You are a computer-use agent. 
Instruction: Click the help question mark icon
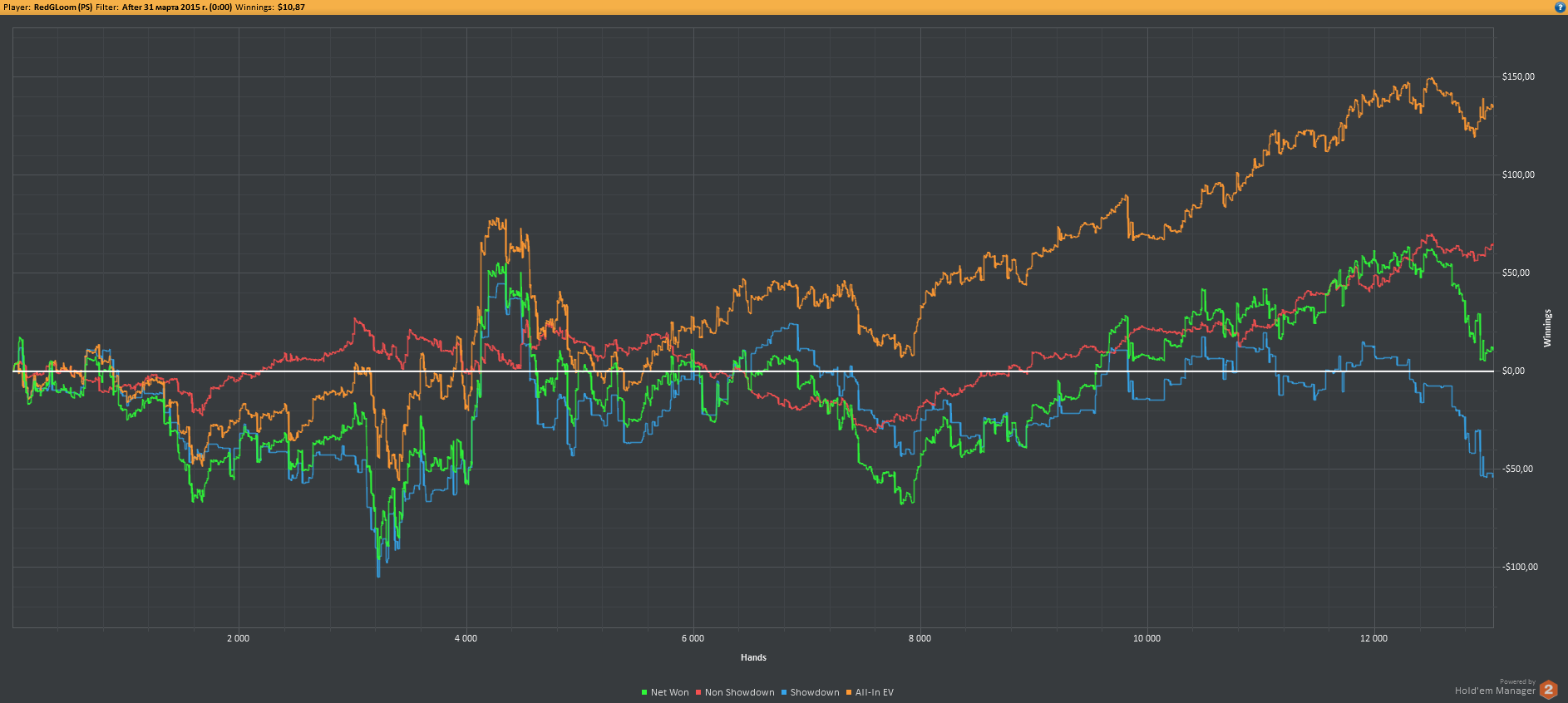pyautogui.click(x=1560, y=7)
